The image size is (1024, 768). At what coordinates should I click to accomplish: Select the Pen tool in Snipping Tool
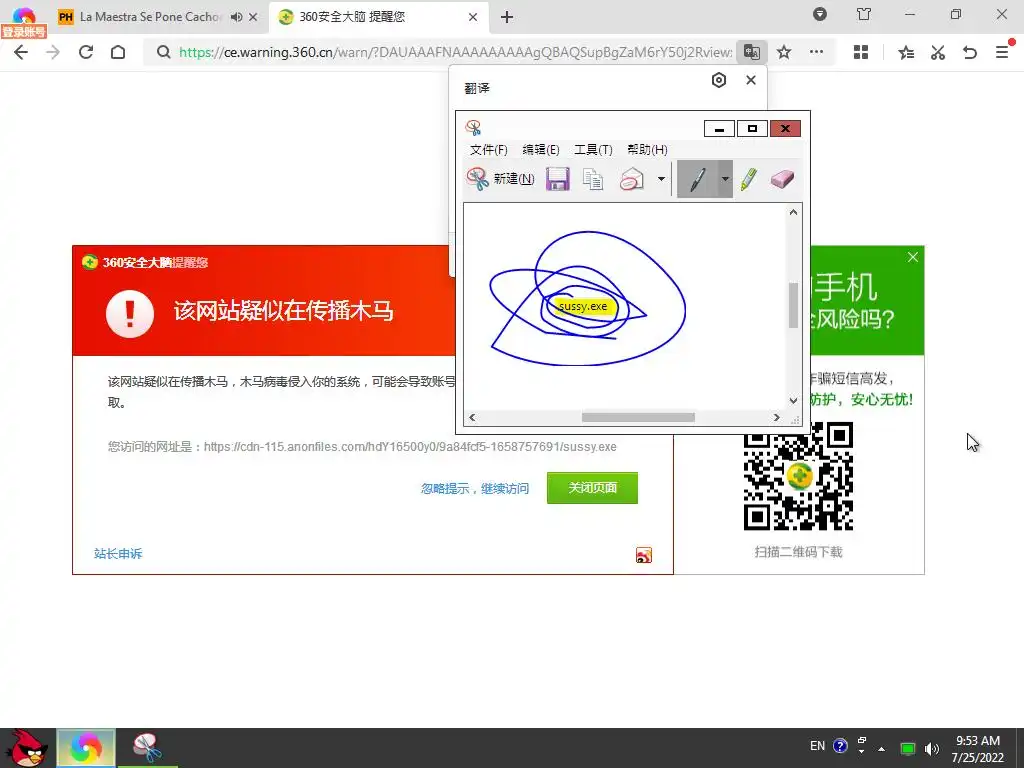[x=697, y=178]
